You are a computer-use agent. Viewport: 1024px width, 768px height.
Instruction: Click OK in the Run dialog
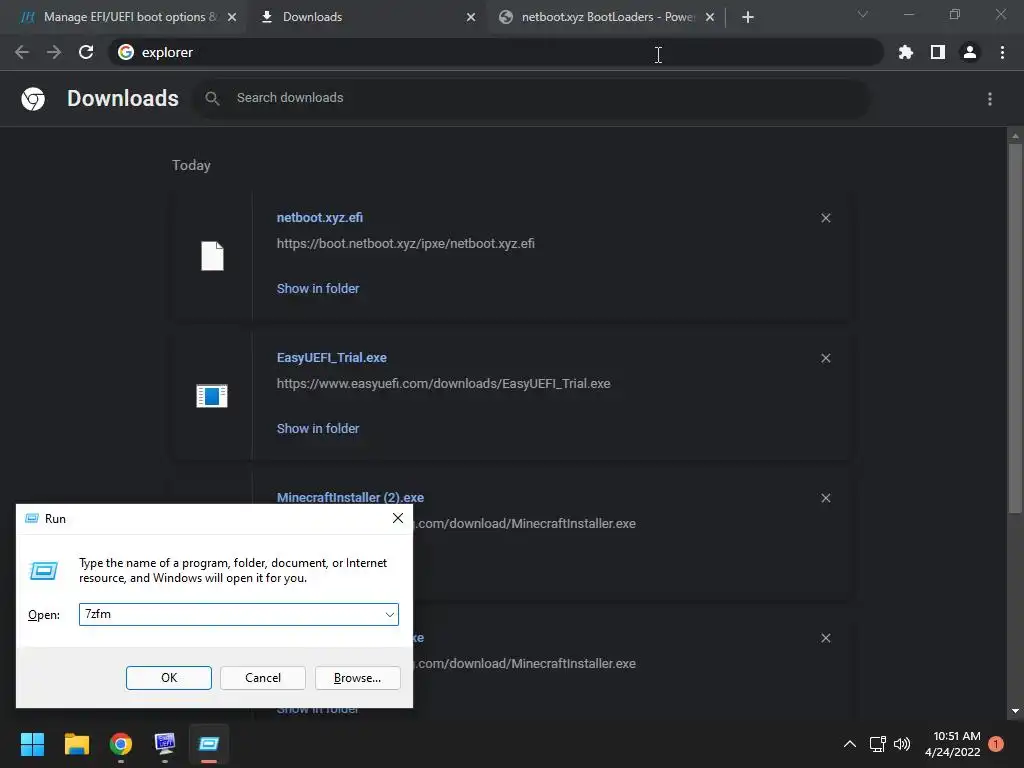point(168,678)
